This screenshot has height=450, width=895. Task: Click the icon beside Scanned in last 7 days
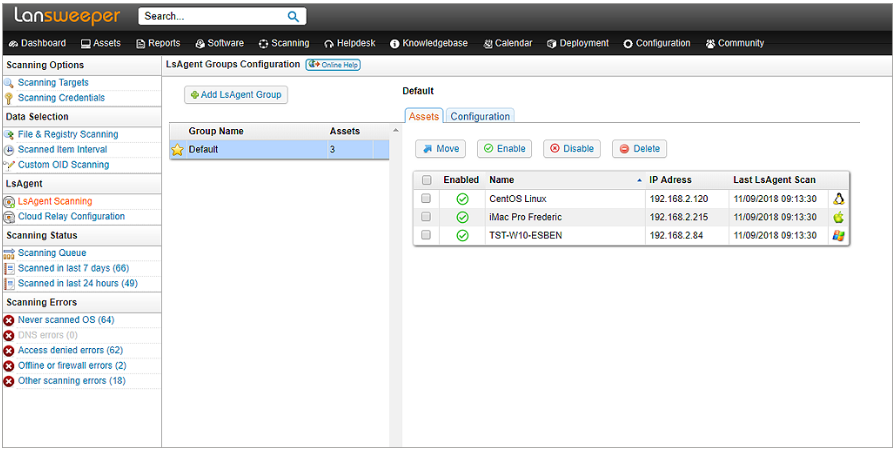(9, 268)
